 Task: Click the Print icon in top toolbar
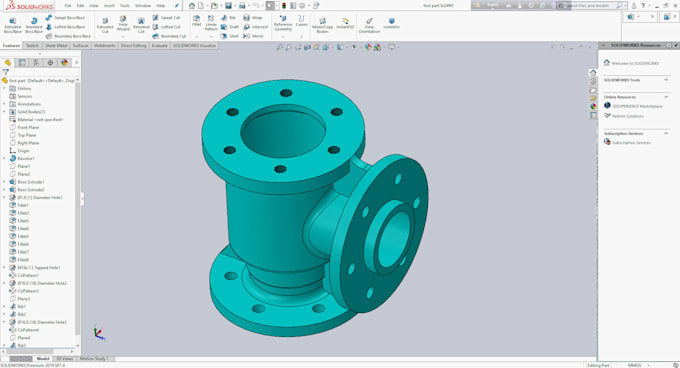pyautogui.click(x=242, y=6)
